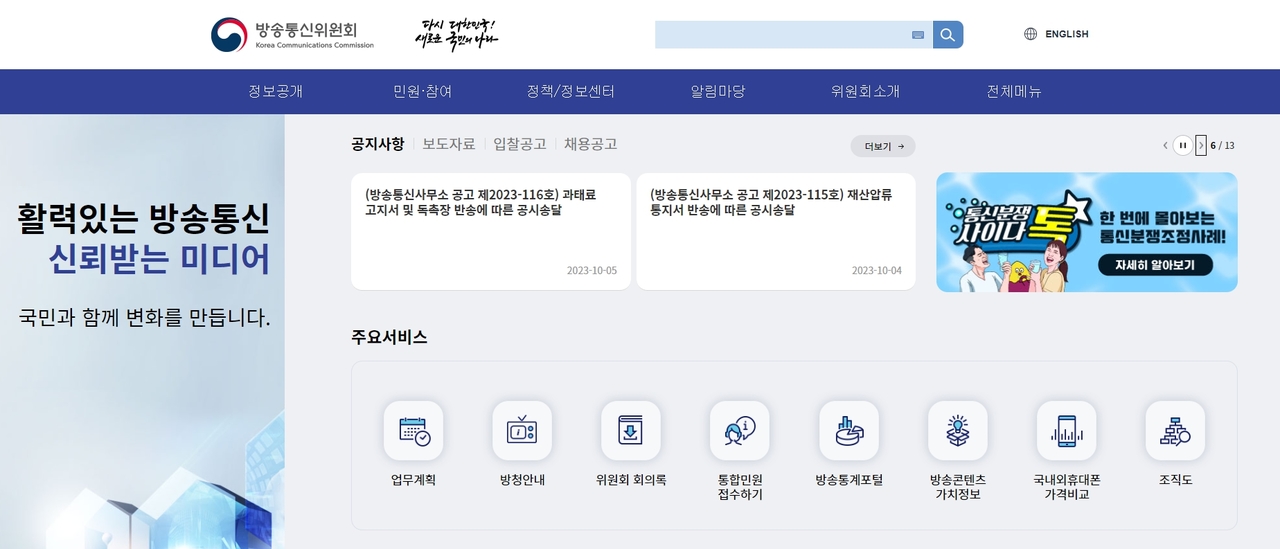
Task: Switch site language to ENGLISH
Action: click(x=1057, y=34)
